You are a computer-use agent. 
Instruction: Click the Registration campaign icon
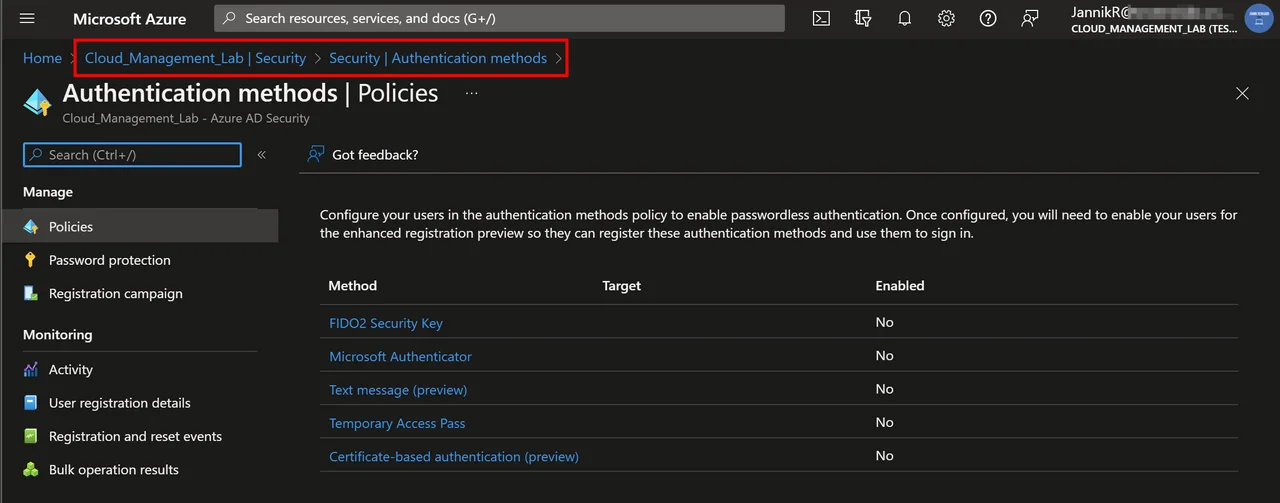[x=31, y=294]
